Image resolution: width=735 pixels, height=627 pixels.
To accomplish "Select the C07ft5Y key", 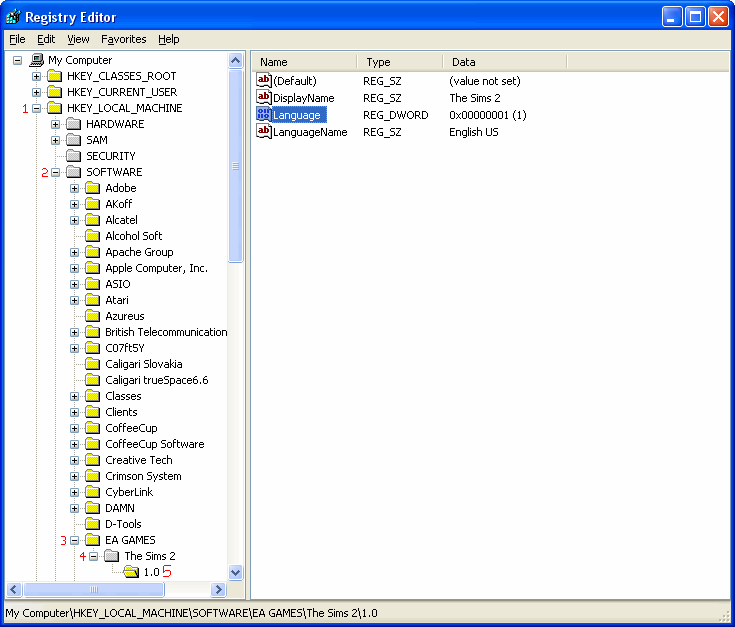I will coord(125,348).
